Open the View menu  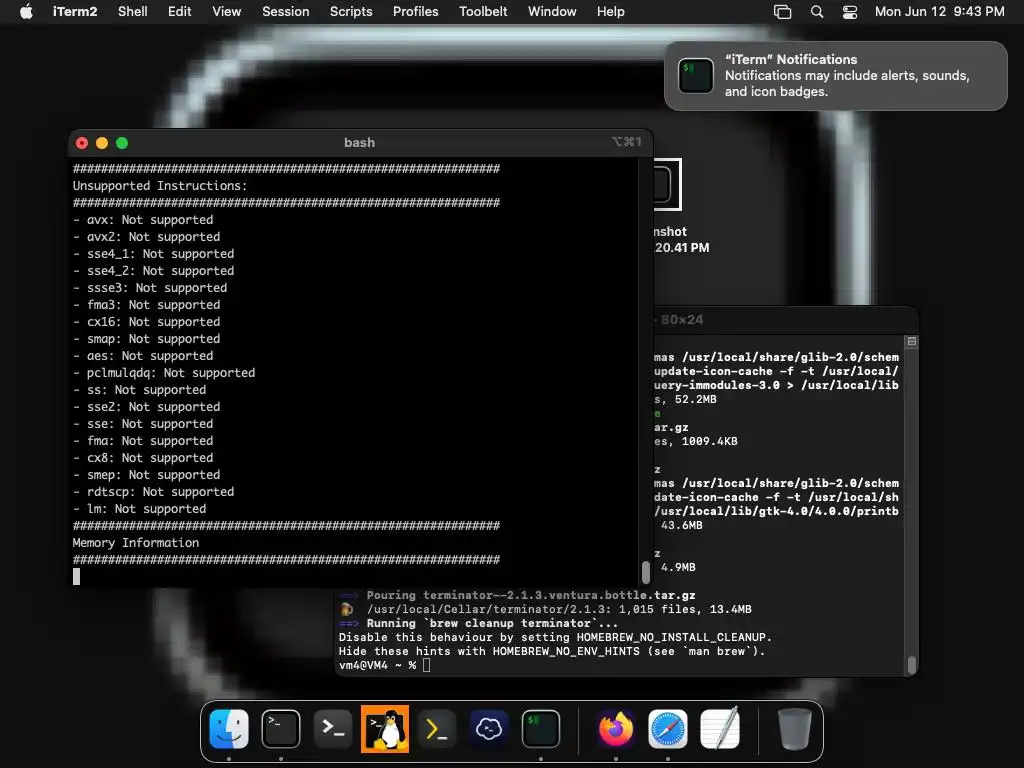pyautogui.click(x=227, y=12)
